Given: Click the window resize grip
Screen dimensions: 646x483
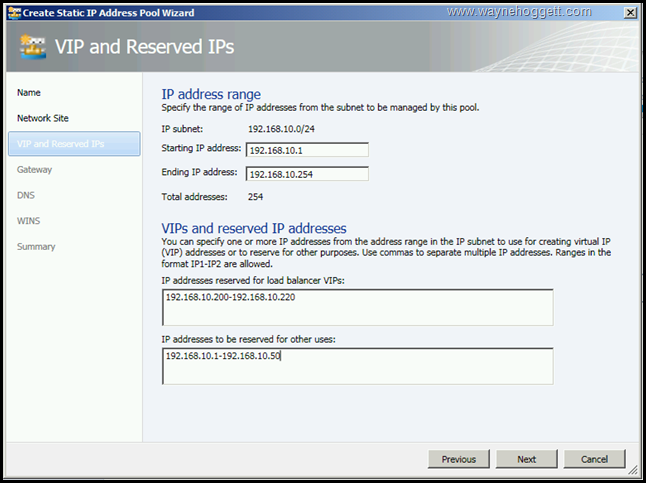Looking at the screenshot, I should point(631,468).
